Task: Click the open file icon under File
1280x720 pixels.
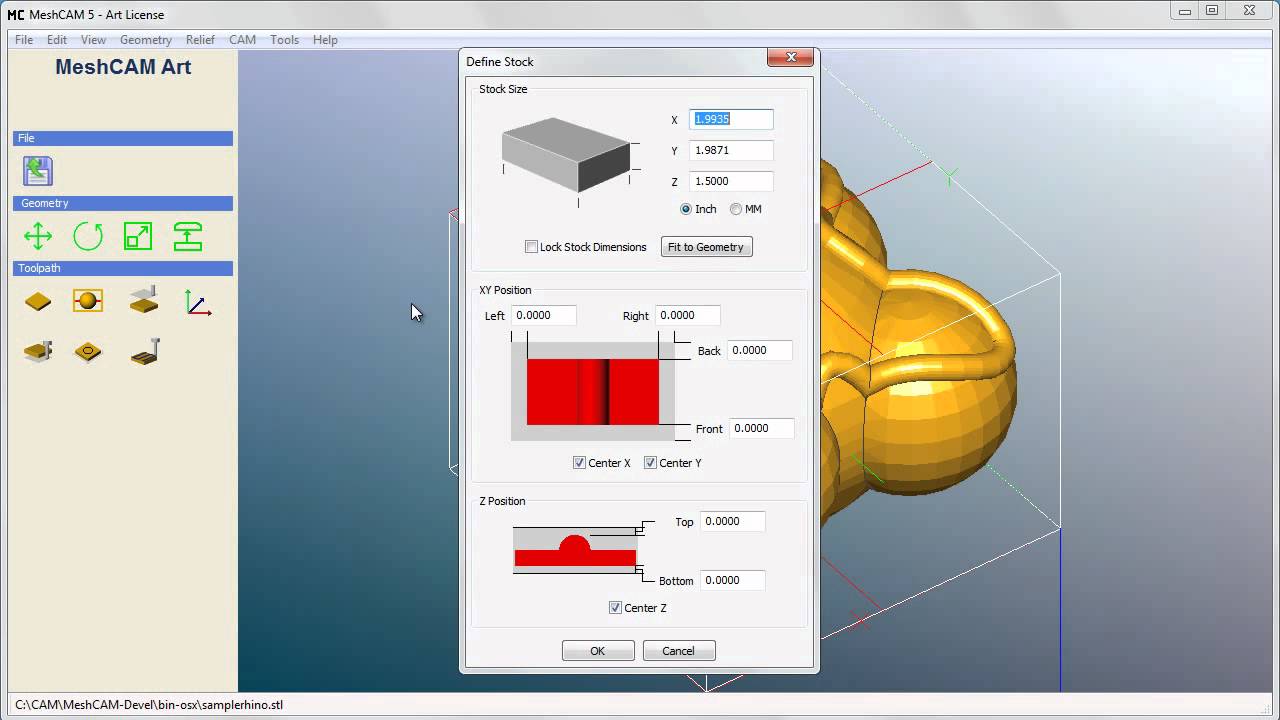Action: [x=38, y=171]
